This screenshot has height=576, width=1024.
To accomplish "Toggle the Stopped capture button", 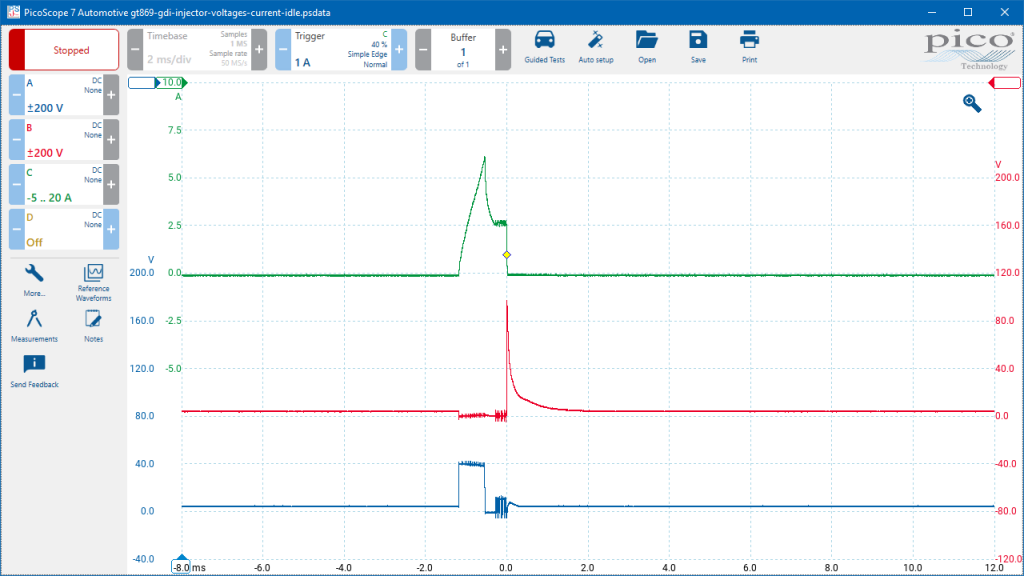I will [x=64, y=50].
